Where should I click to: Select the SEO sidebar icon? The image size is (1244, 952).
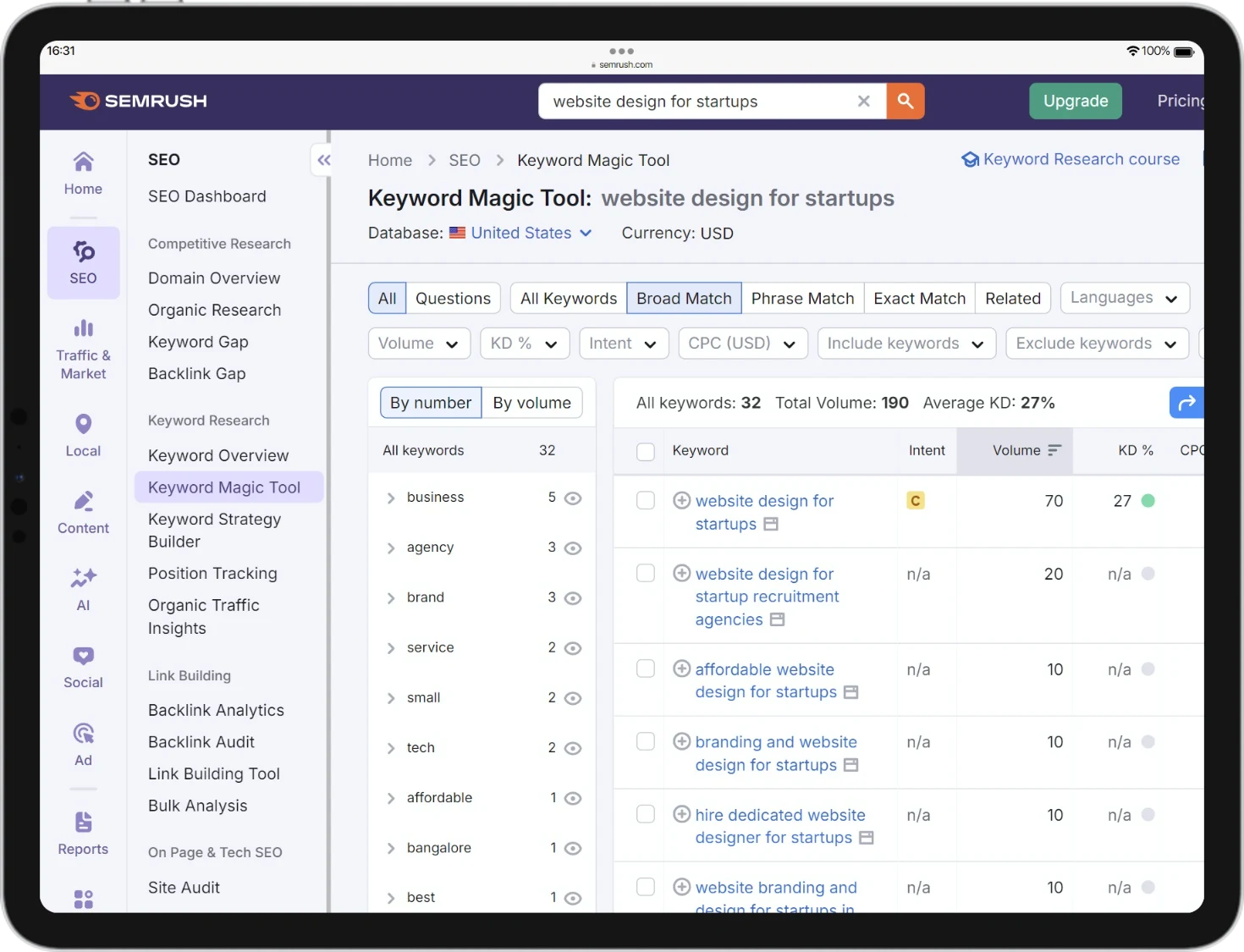pos(83,262)
